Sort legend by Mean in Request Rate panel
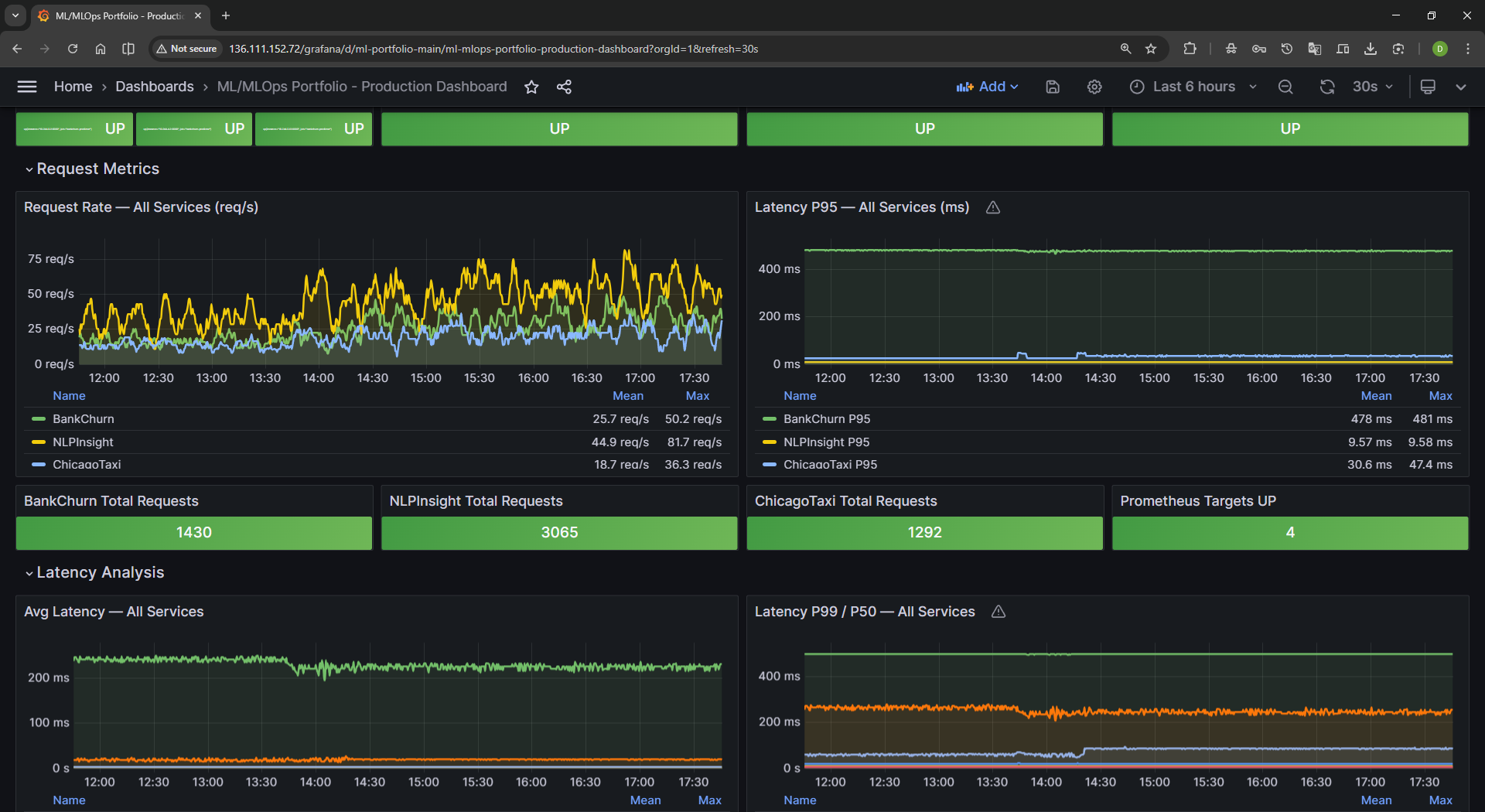Screen dimensions: 1485x812 pos(627,395)
